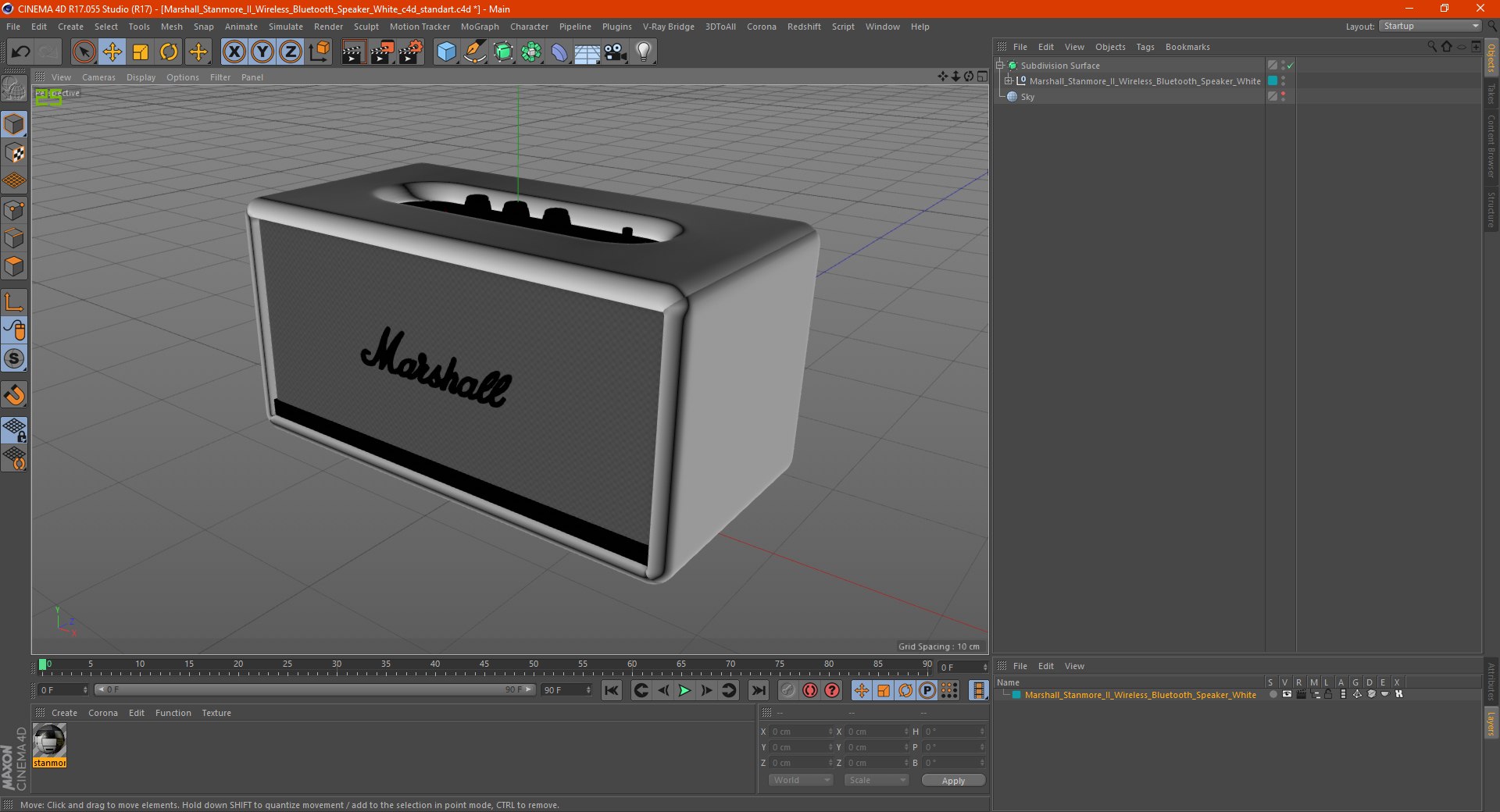Click frame 45 on timeline ruler

coord(484,665)
